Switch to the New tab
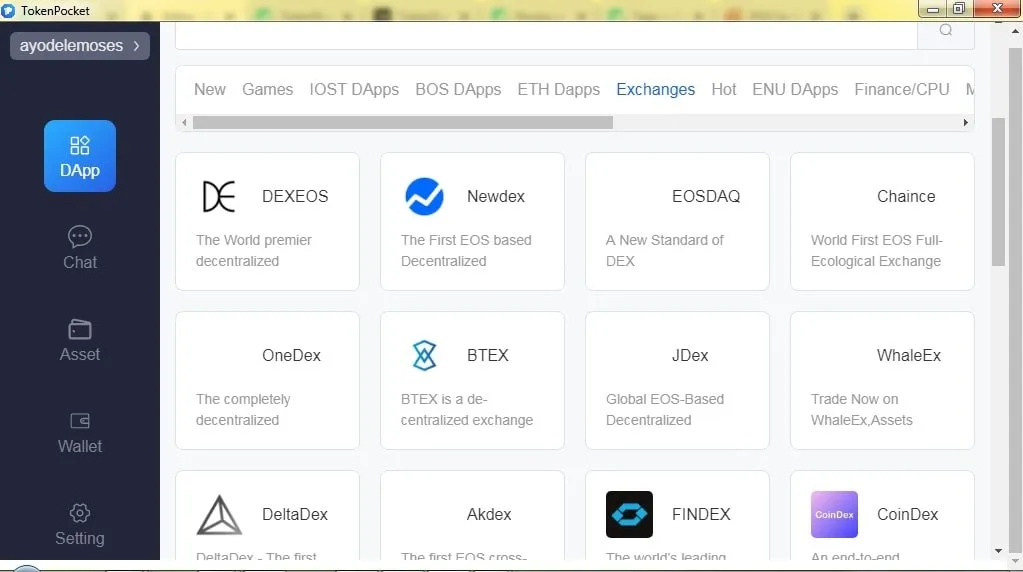Screen dimensions: 1023x572 209,89
